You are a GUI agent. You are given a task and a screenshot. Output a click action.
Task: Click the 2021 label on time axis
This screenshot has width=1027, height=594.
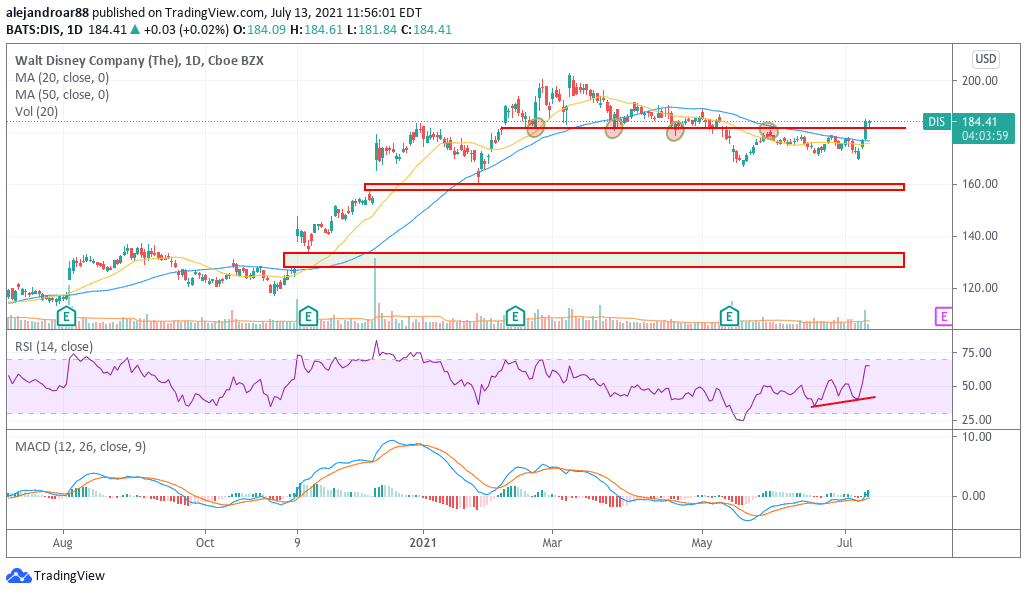tap(422, 543)
